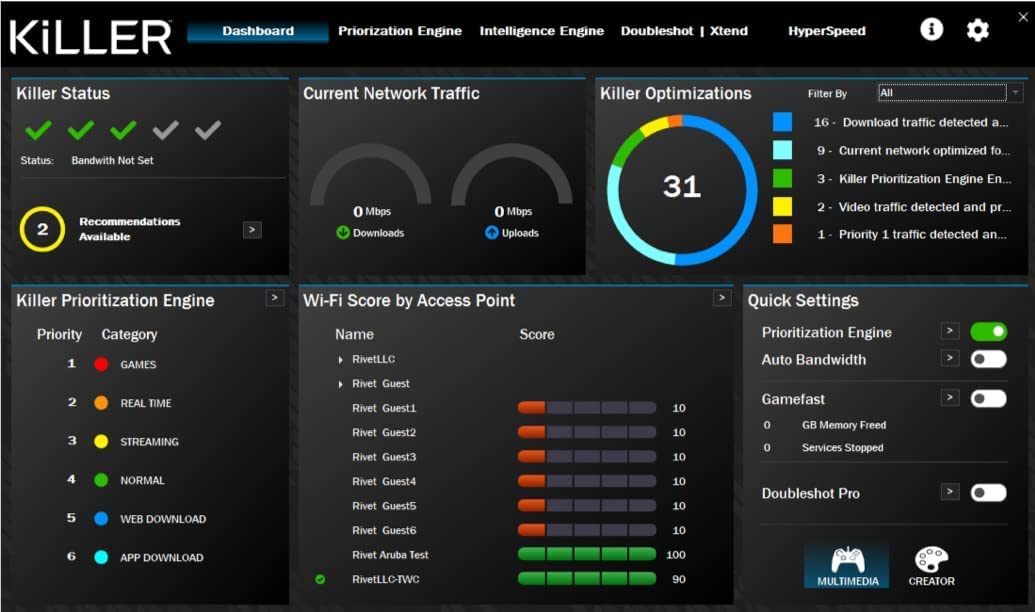Expand the RivetLLC access point entry
This screenshot has height=612, width=1035.
click(x=341, y=357)
